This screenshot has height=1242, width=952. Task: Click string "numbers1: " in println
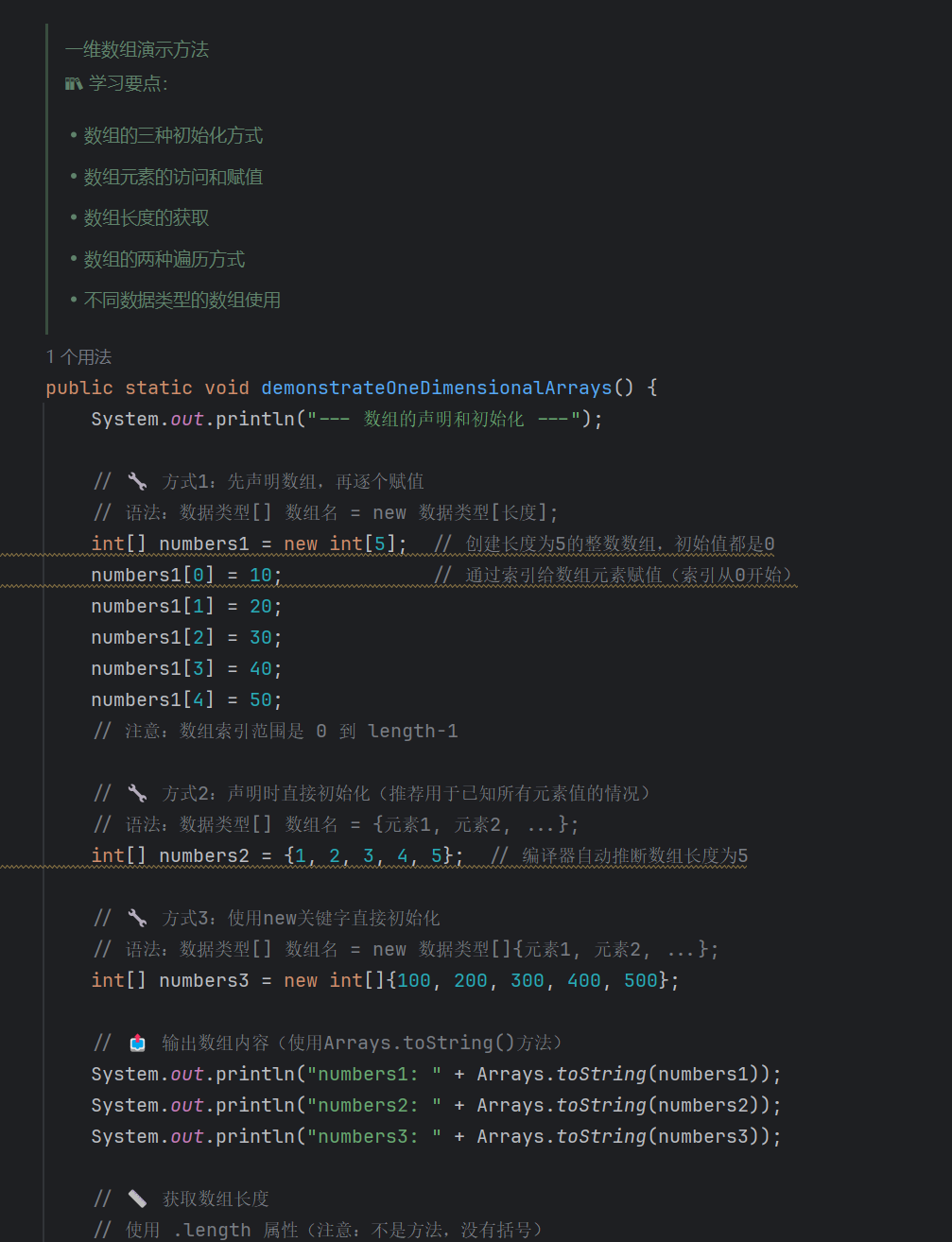pos(374,1074)
